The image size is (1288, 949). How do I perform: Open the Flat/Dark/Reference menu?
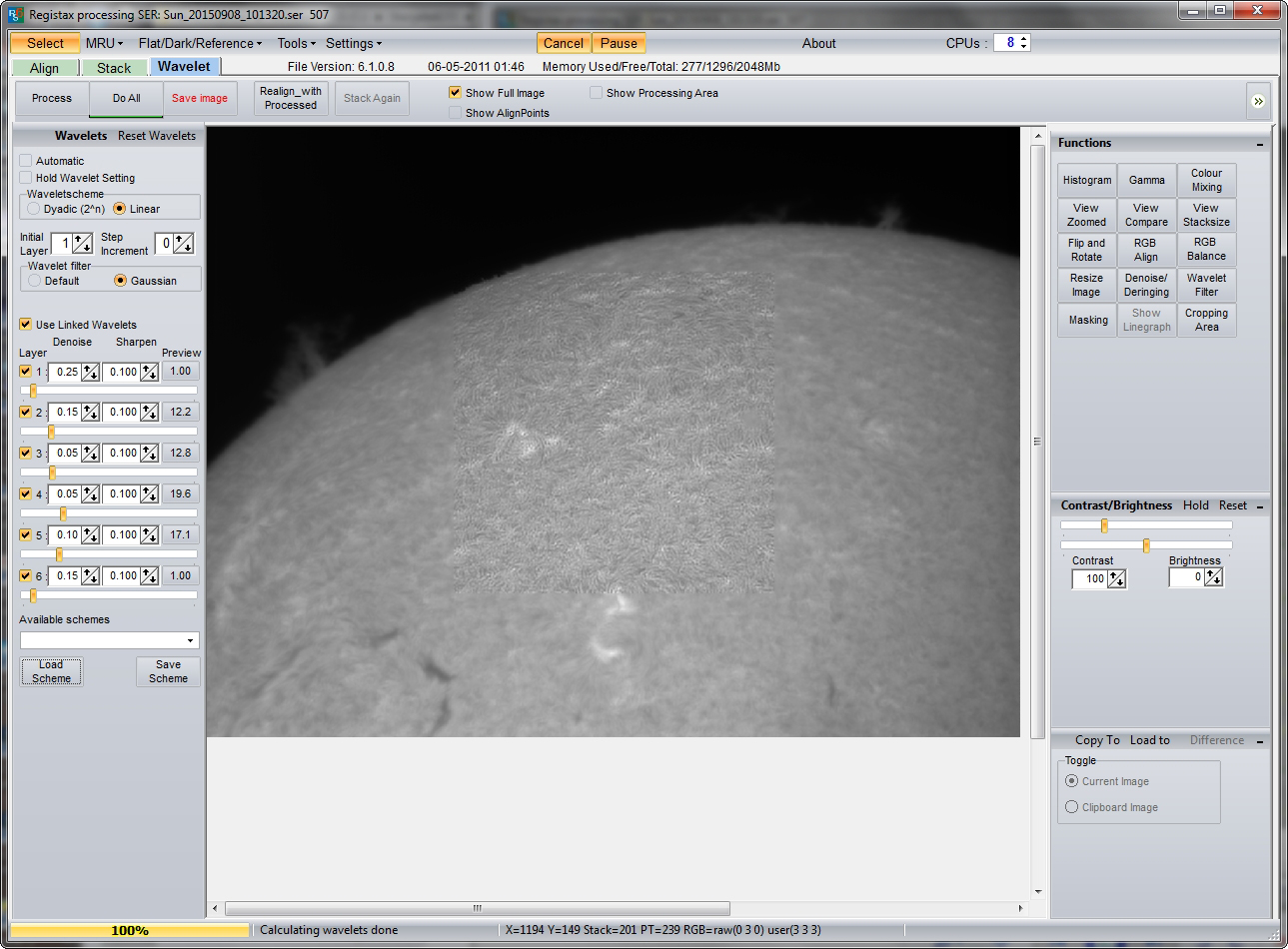200,43
